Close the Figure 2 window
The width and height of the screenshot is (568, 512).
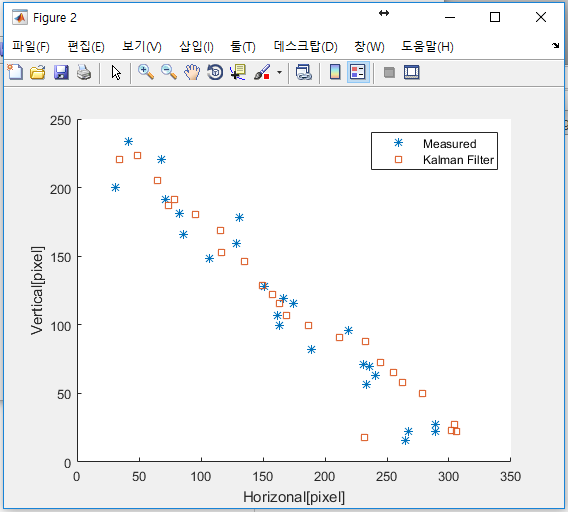(x=541, y=17)
